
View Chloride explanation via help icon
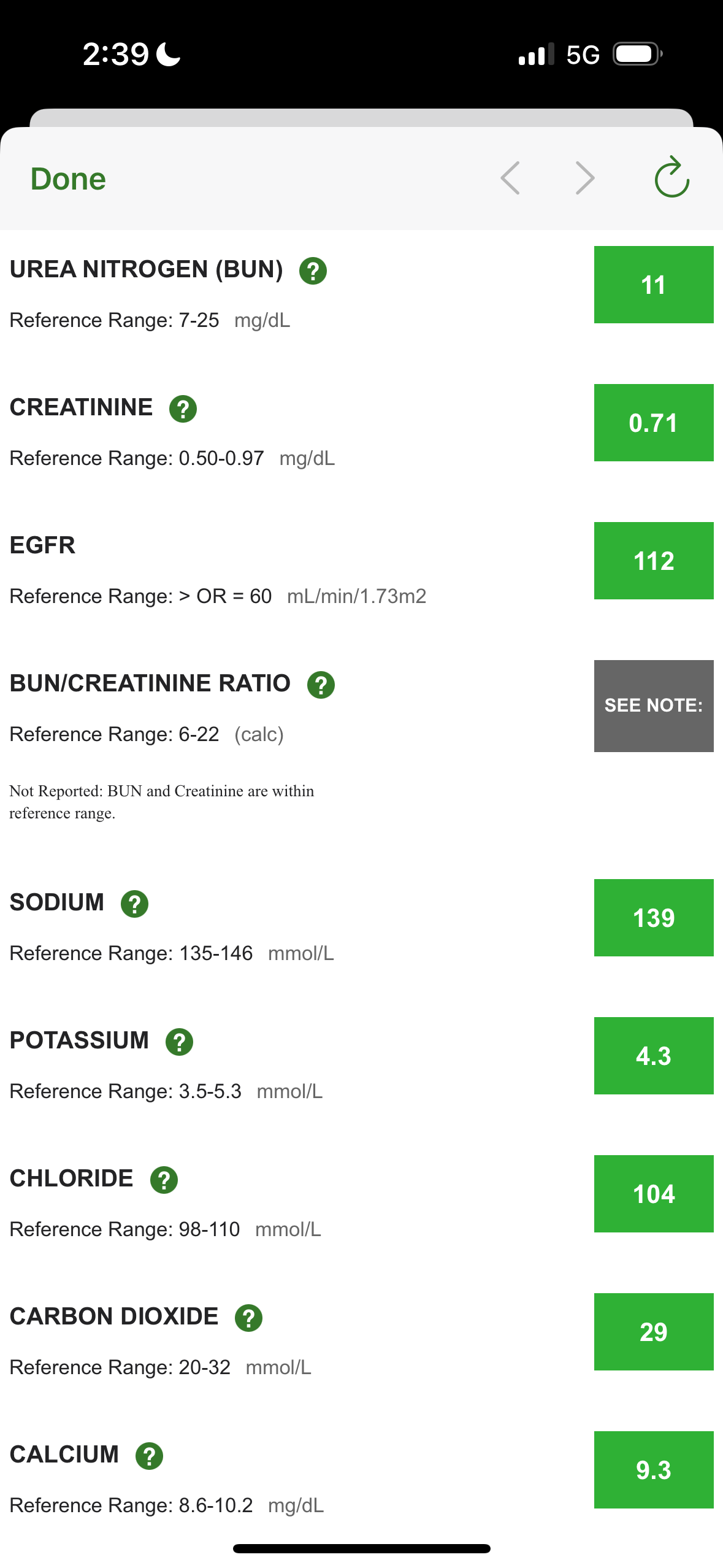tap(164, 1180)
